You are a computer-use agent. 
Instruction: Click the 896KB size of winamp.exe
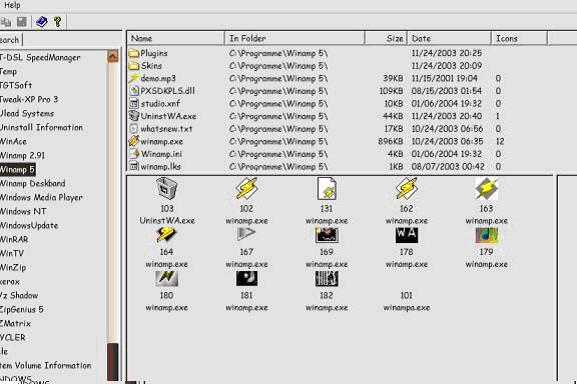pyautogui.click(x=390, y=141)
